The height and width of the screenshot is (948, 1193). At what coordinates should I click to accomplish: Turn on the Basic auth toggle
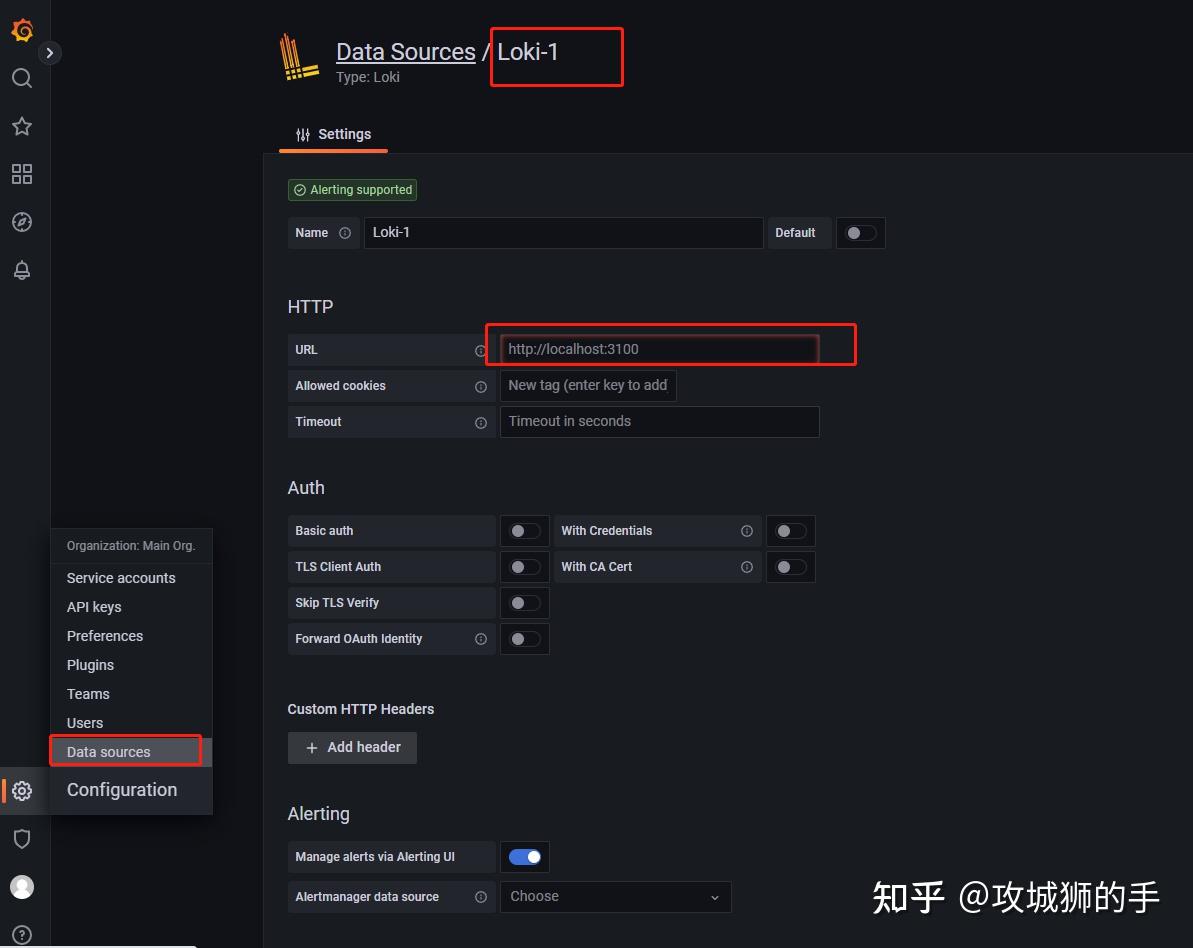click(x=524, y=530)
